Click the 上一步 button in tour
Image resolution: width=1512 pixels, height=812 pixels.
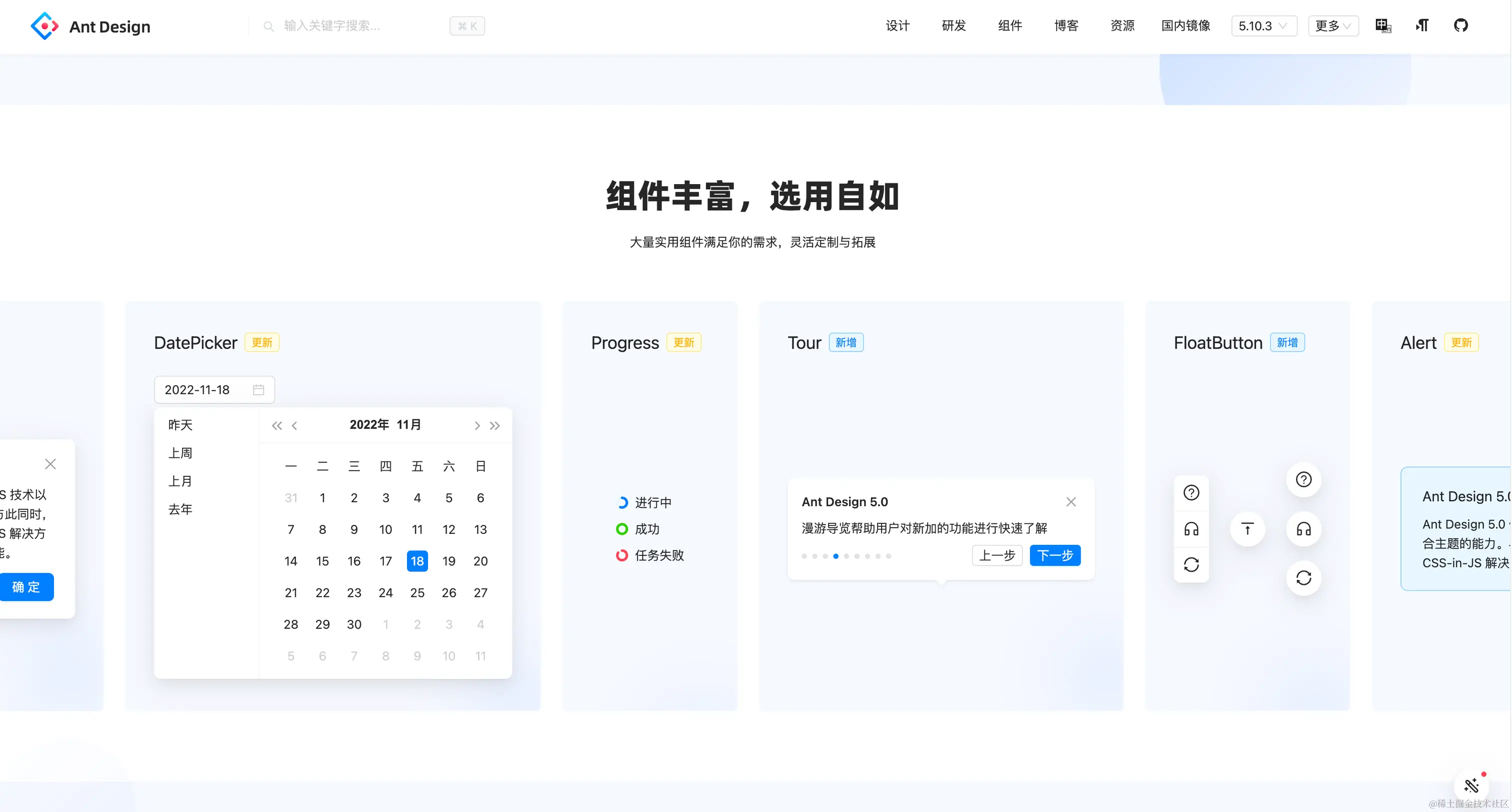[997, 555]
